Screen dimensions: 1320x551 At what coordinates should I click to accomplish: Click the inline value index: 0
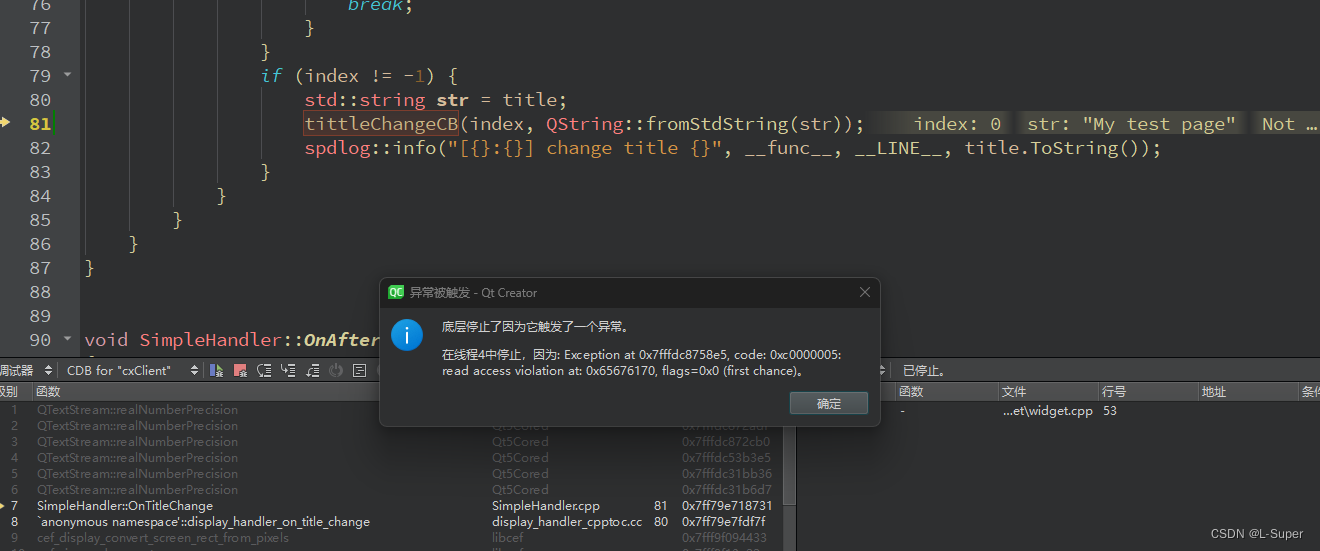957,124
